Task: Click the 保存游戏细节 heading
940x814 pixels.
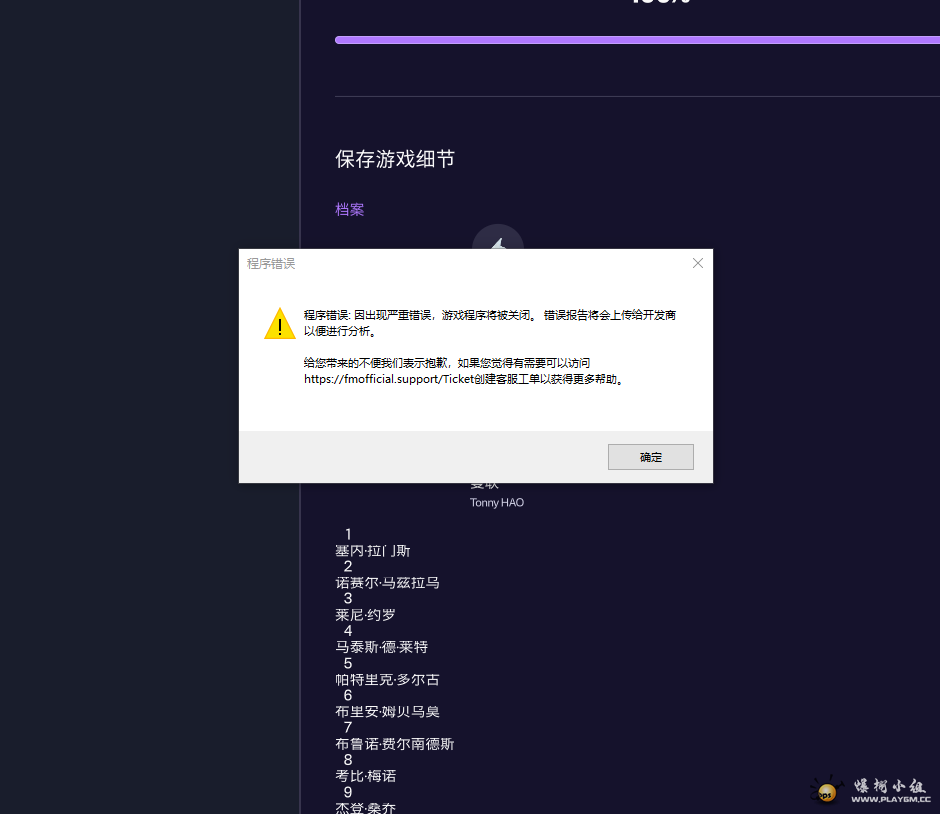Action: (x=395, y=159)
